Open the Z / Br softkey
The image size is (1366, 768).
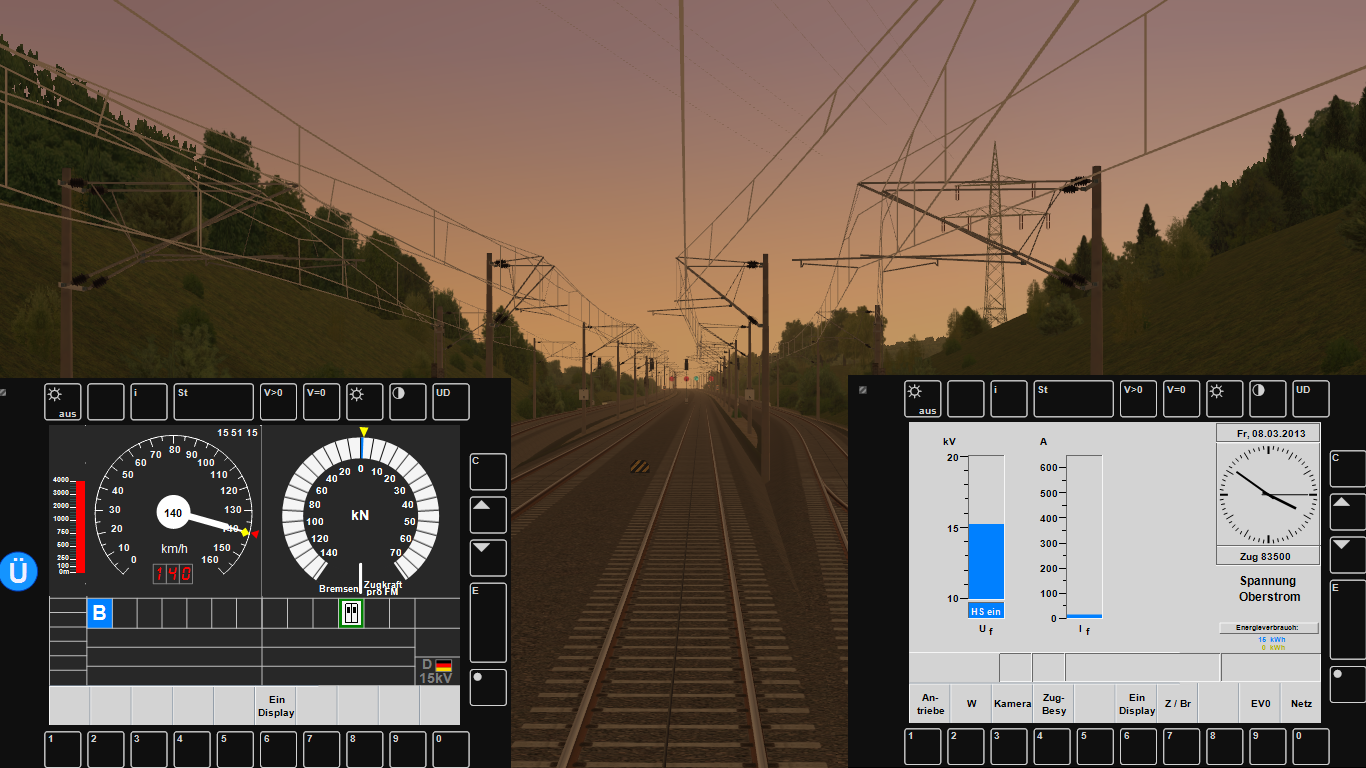click(1177, 704)
